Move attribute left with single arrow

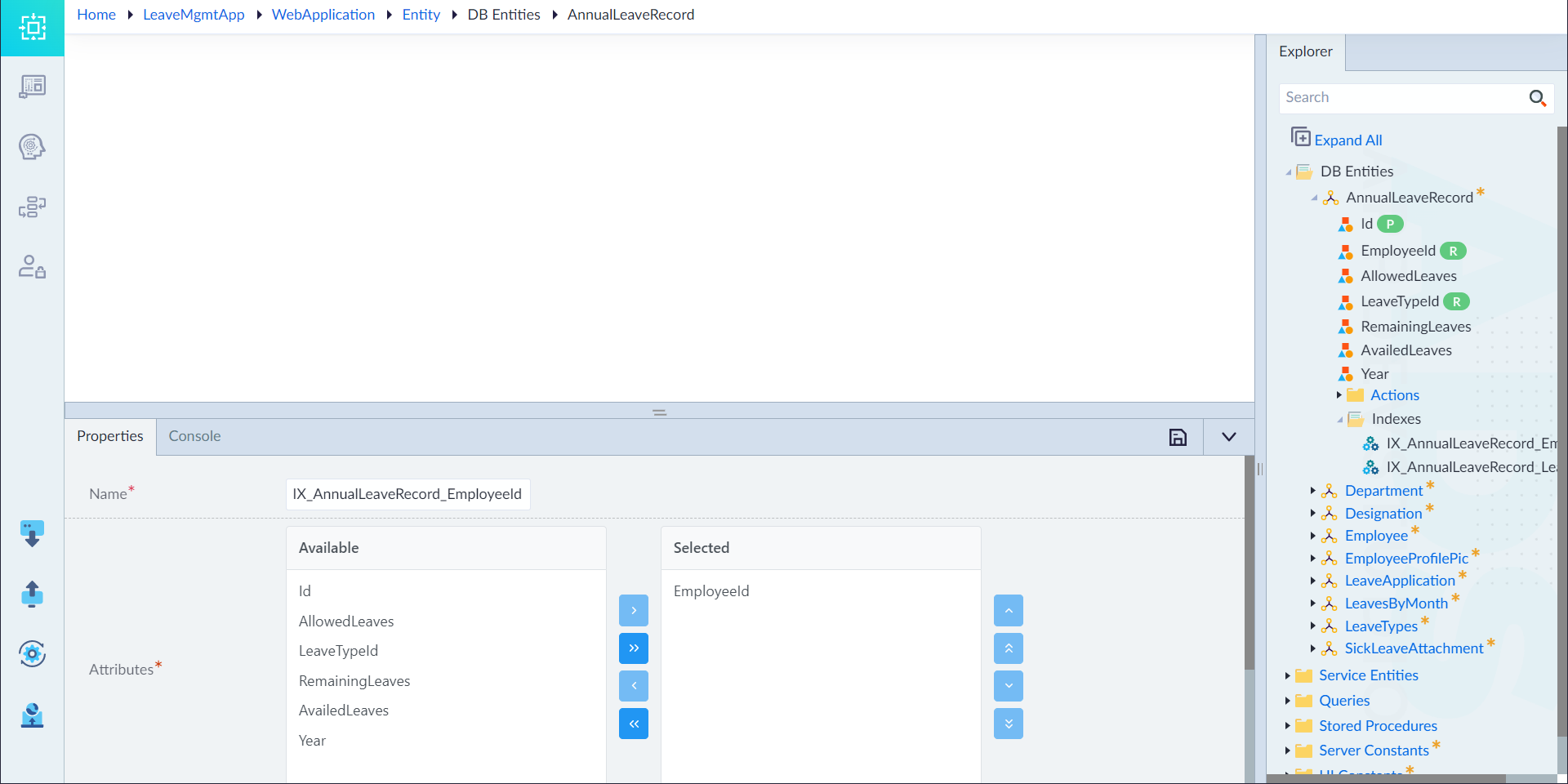634,686
